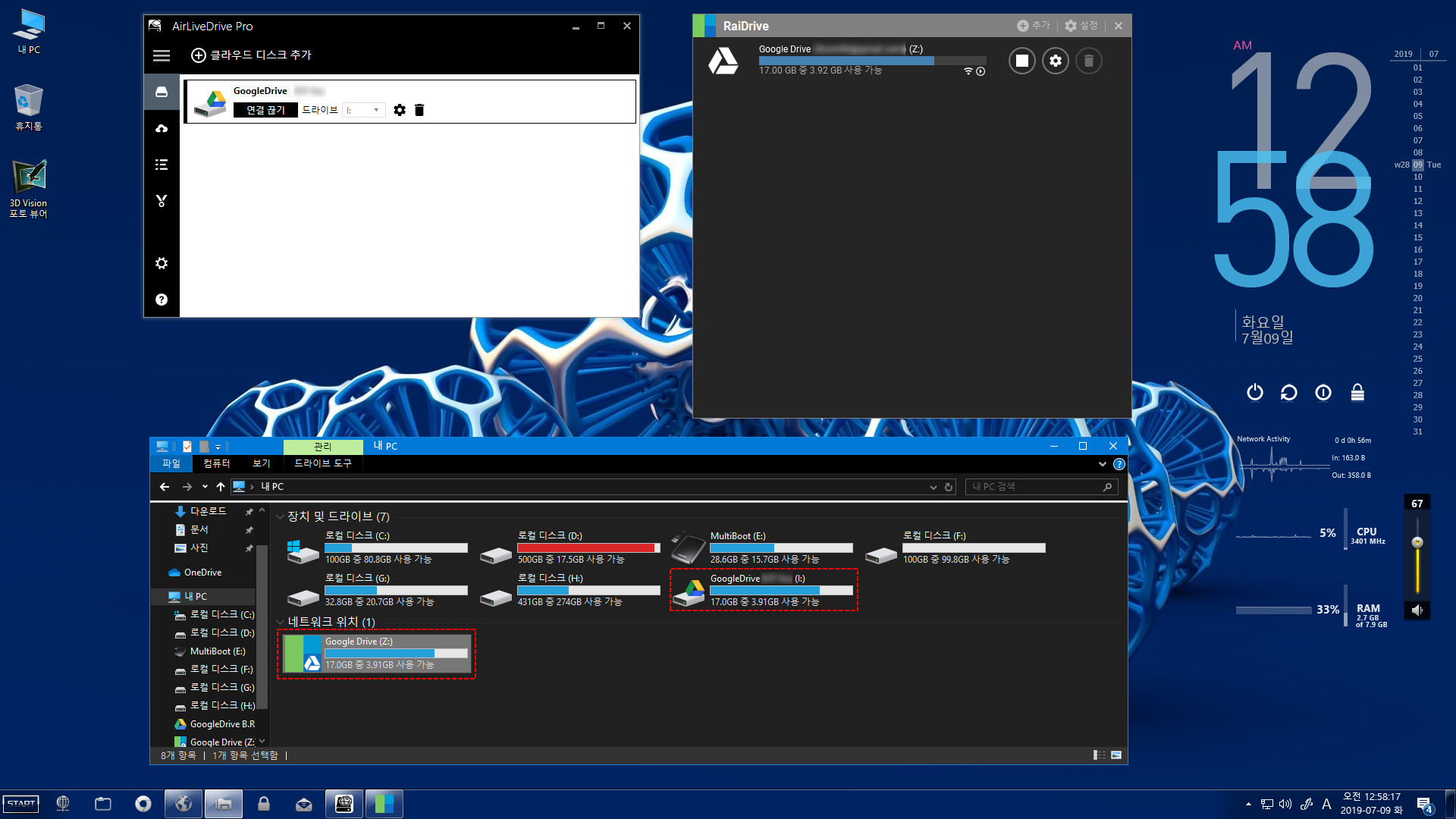Switch to large icons view in status bar
The height and width of the screenshot is (819, 1456).
click(x=1116, y=755)
